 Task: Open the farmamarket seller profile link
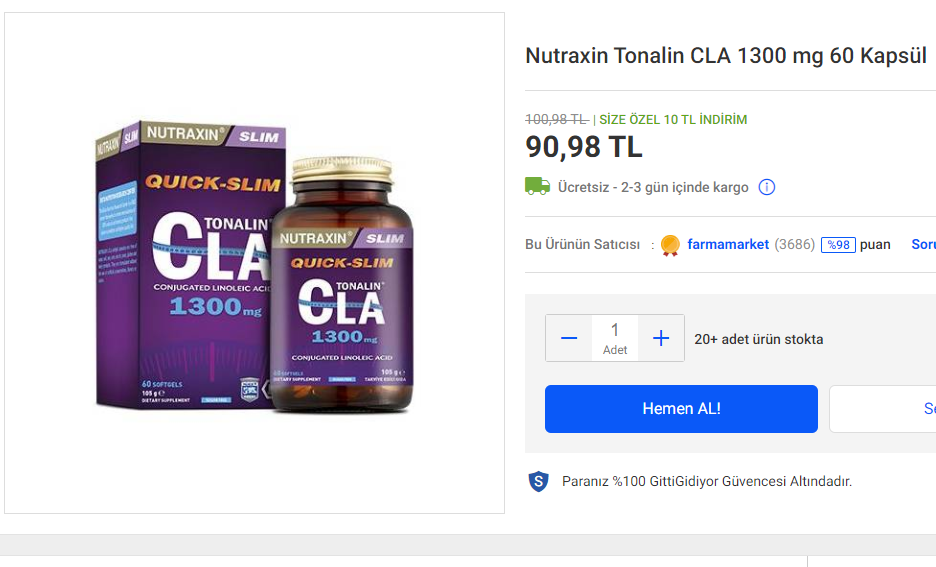(728, 245)
